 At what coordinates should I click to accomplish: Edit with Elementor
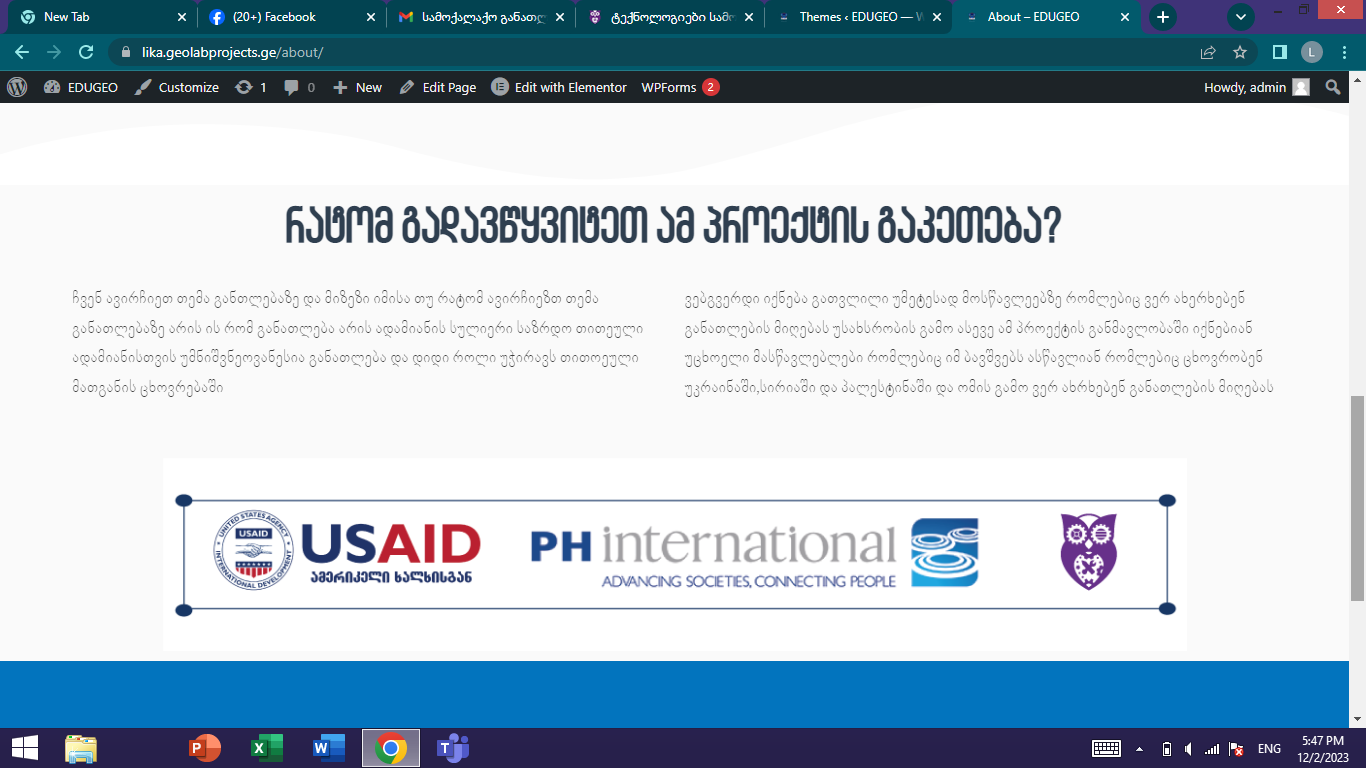pyautogui.click(x=559, y=87)
